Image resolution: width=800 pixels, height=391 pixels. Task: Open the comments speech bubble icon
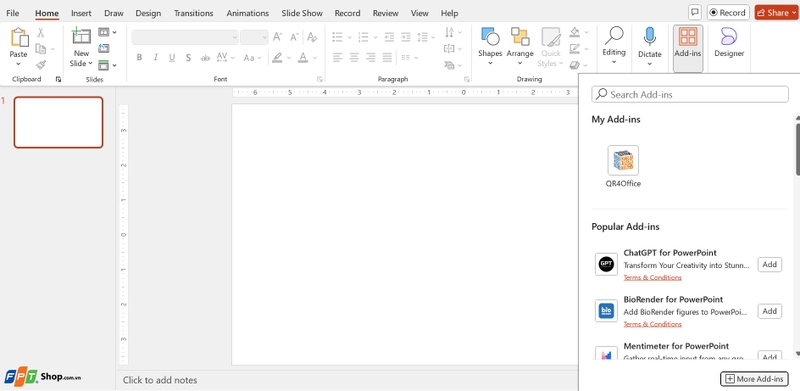point(694,12)
